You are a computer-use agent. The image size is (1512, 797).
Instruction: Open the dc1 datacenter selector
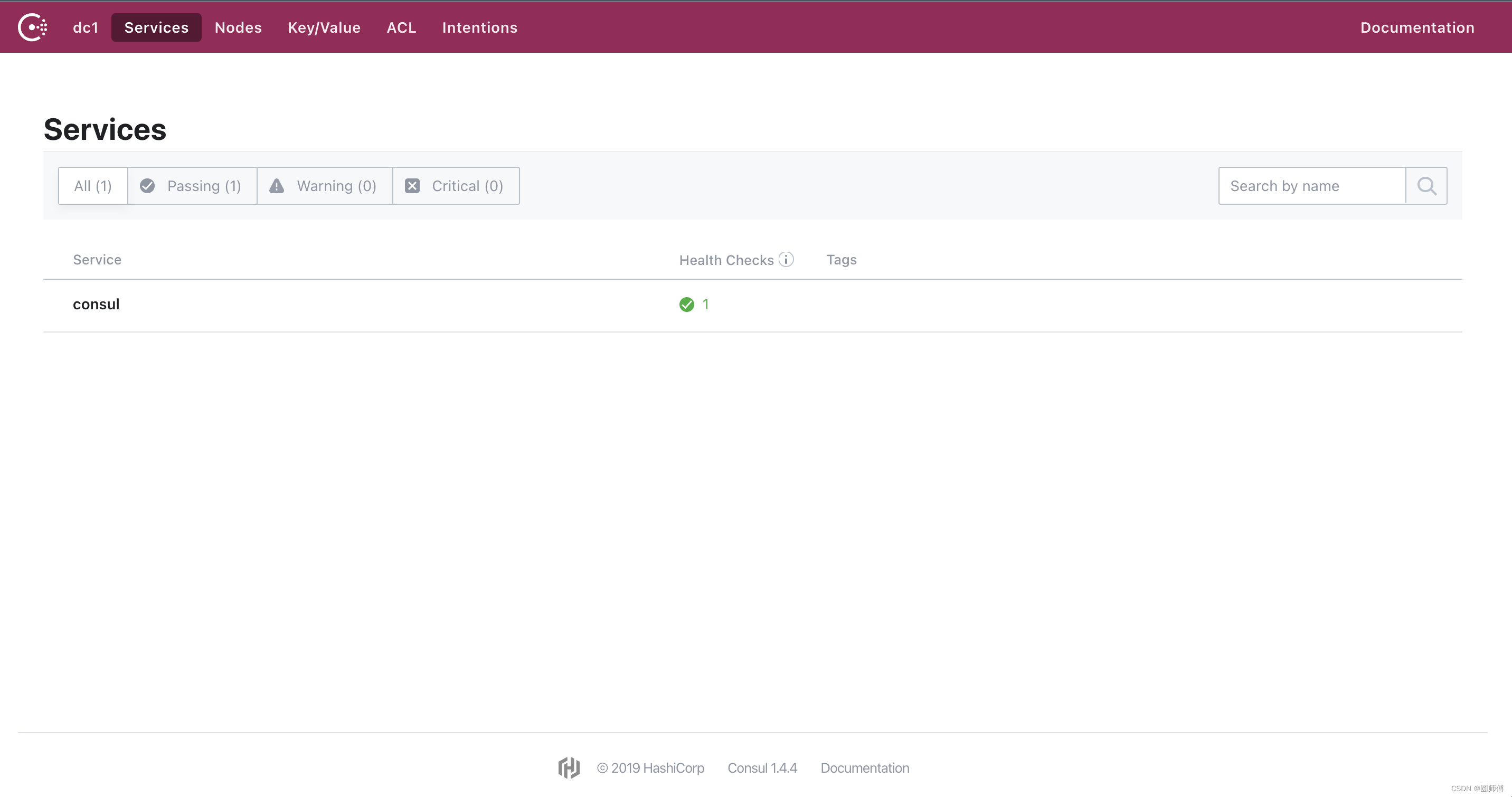tap(86, 27)
